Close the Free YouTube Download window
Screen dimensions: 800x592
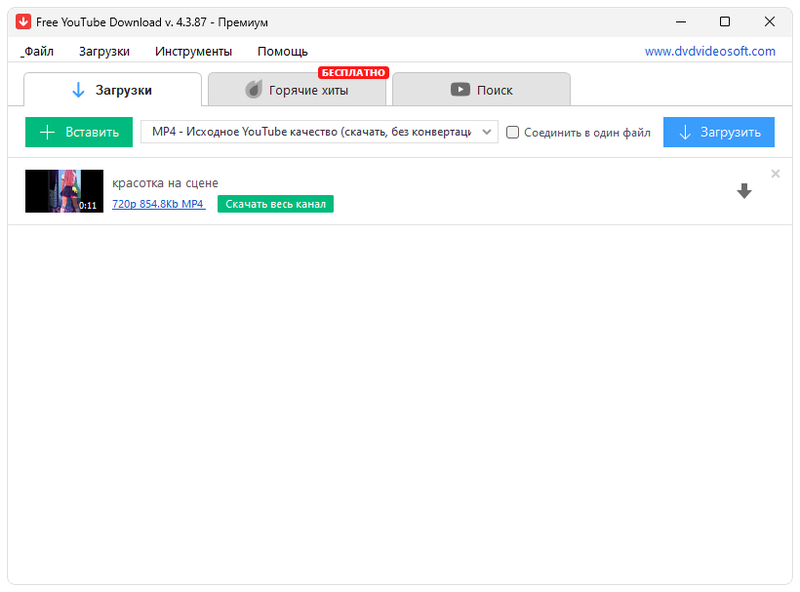pos(769,22)
